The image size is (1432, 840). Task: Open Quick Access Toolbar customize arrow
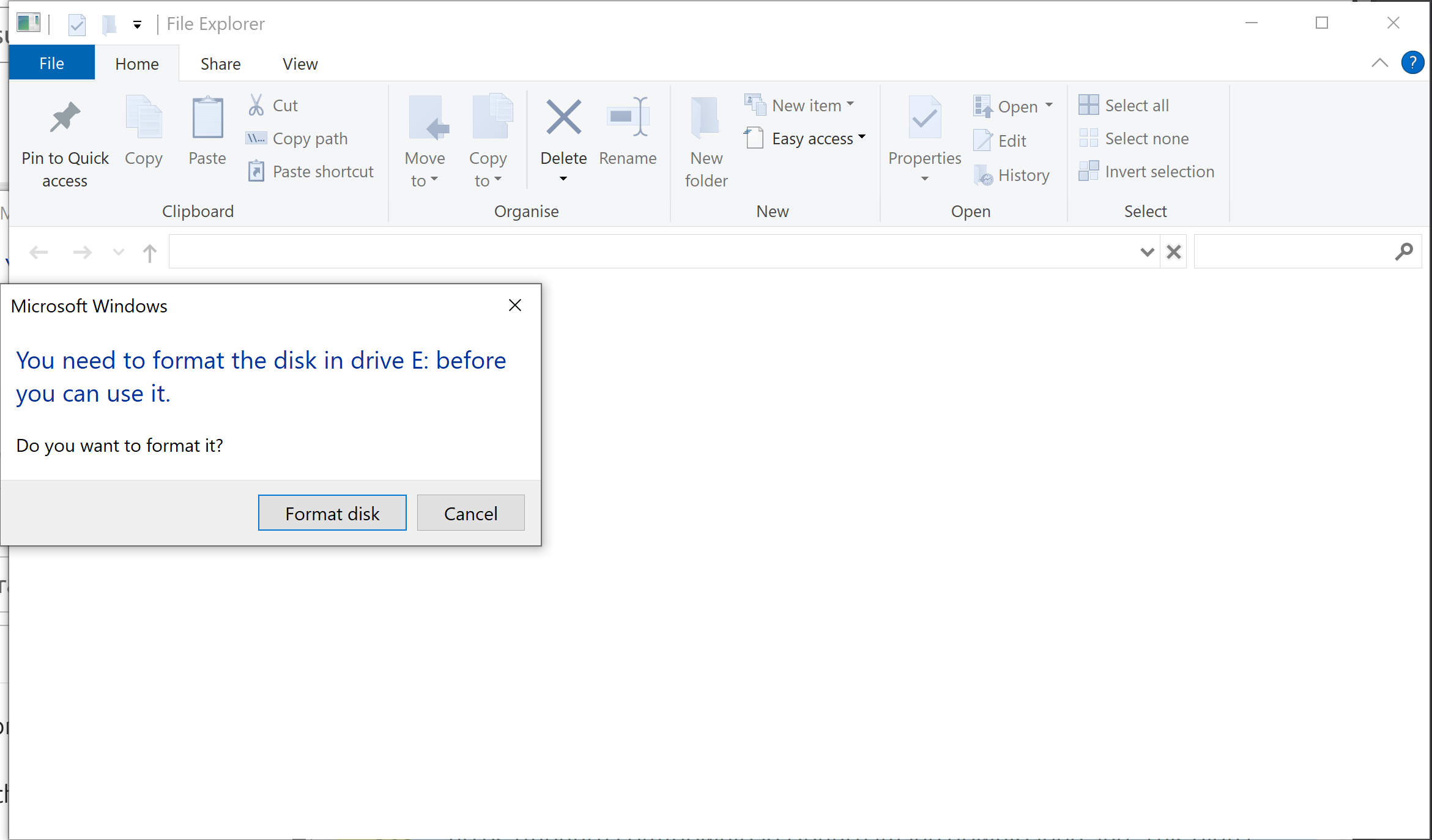(137, 24)
